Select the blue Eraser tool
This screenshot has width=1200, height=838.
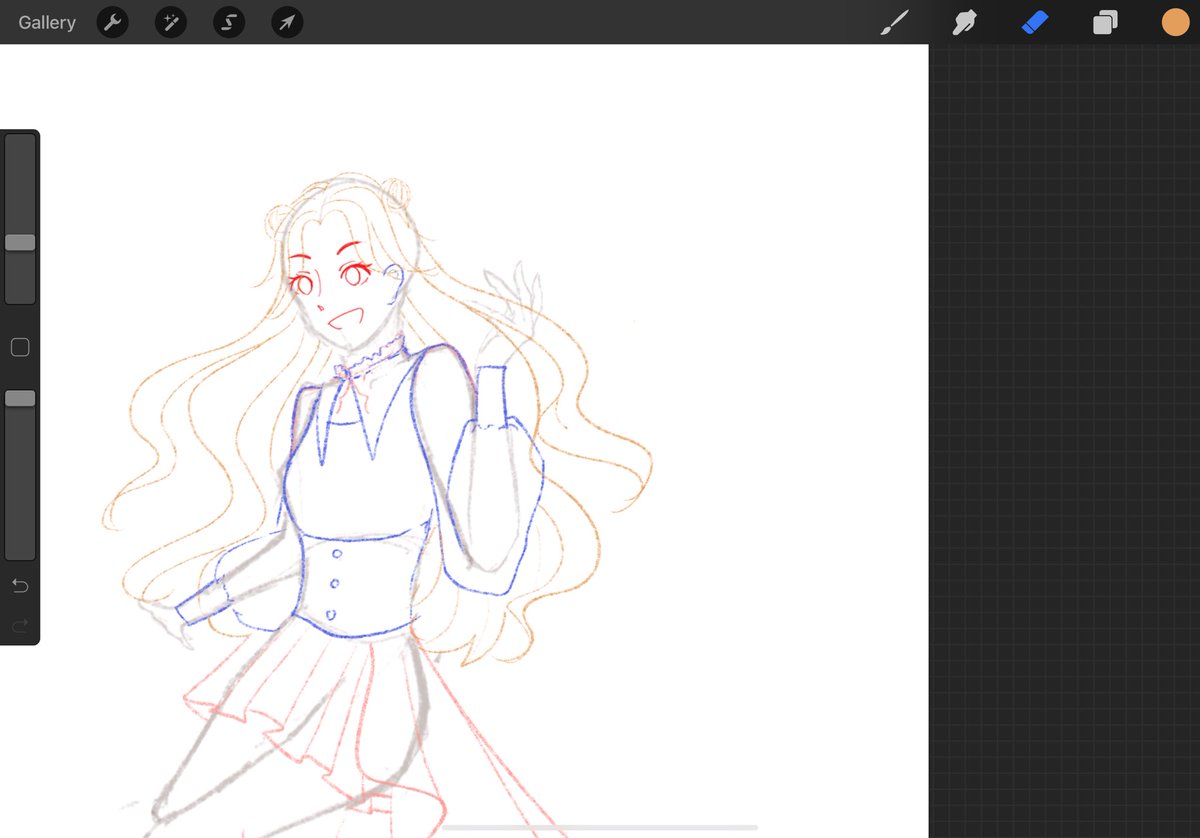tap(1034, 22)
